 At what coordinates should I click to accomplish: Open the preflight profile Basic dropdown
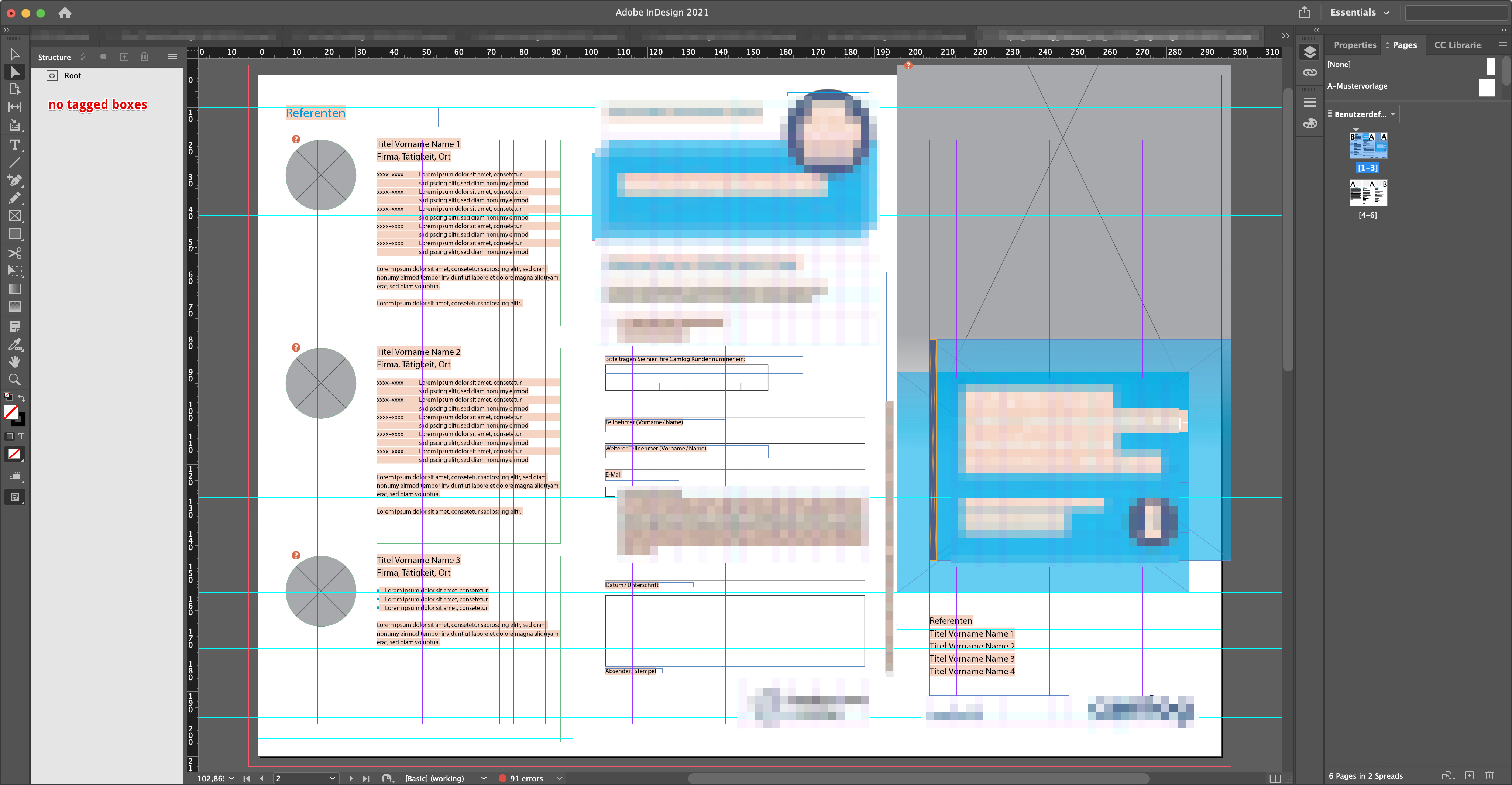click(x=484, y=778)
